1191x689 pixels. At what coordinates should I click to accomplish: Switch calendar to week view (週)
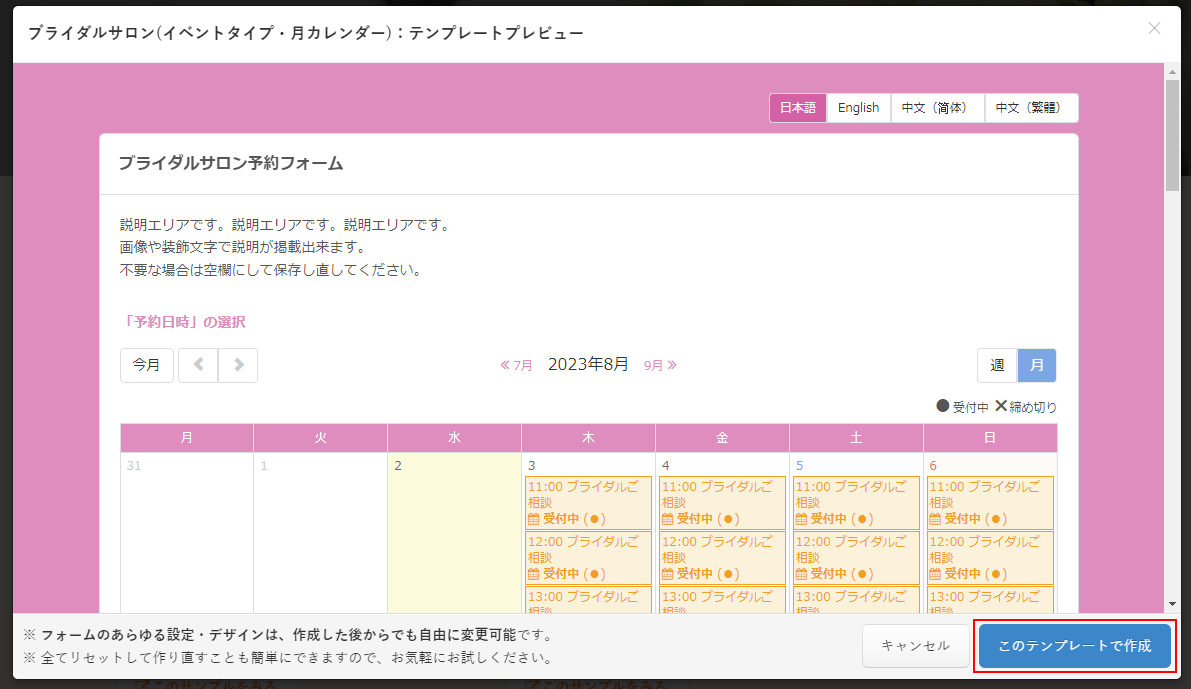click(997, 366)
